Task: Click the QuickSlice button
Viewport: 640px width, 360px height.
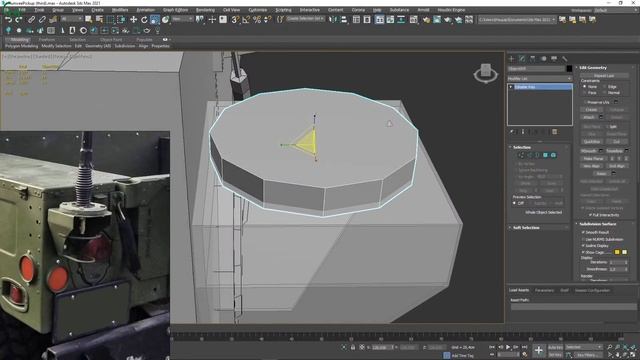Action: (x=592, y=142)
